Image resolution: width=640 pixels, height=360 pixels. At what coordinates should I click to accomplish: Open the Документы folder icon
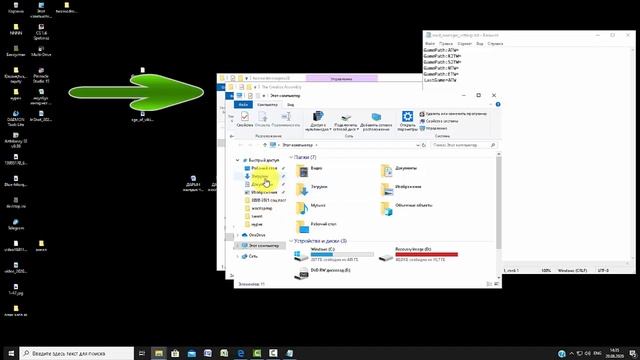[x=387, y=170]
